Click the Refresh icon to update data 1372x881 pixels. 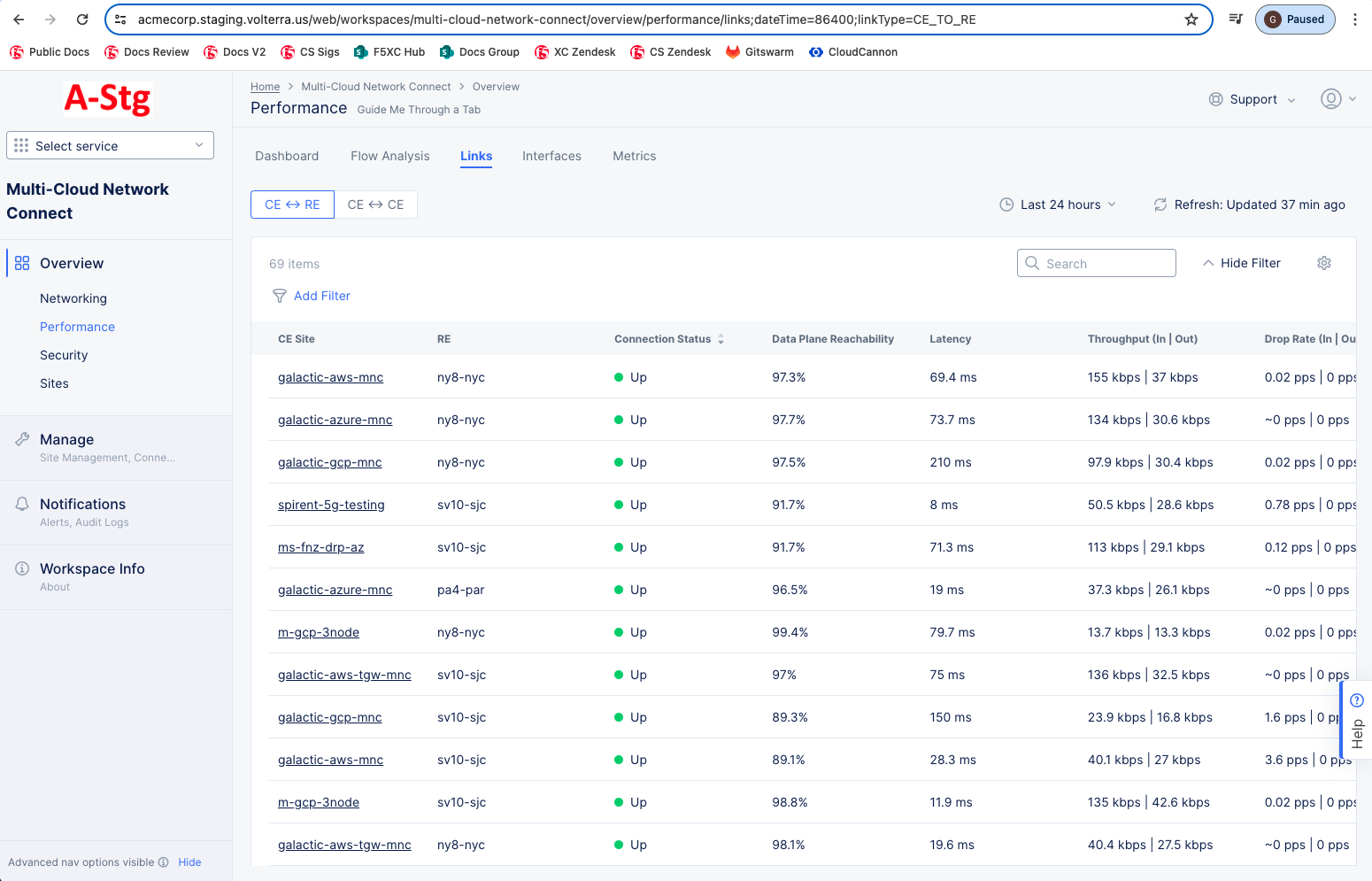point(1160,205)
